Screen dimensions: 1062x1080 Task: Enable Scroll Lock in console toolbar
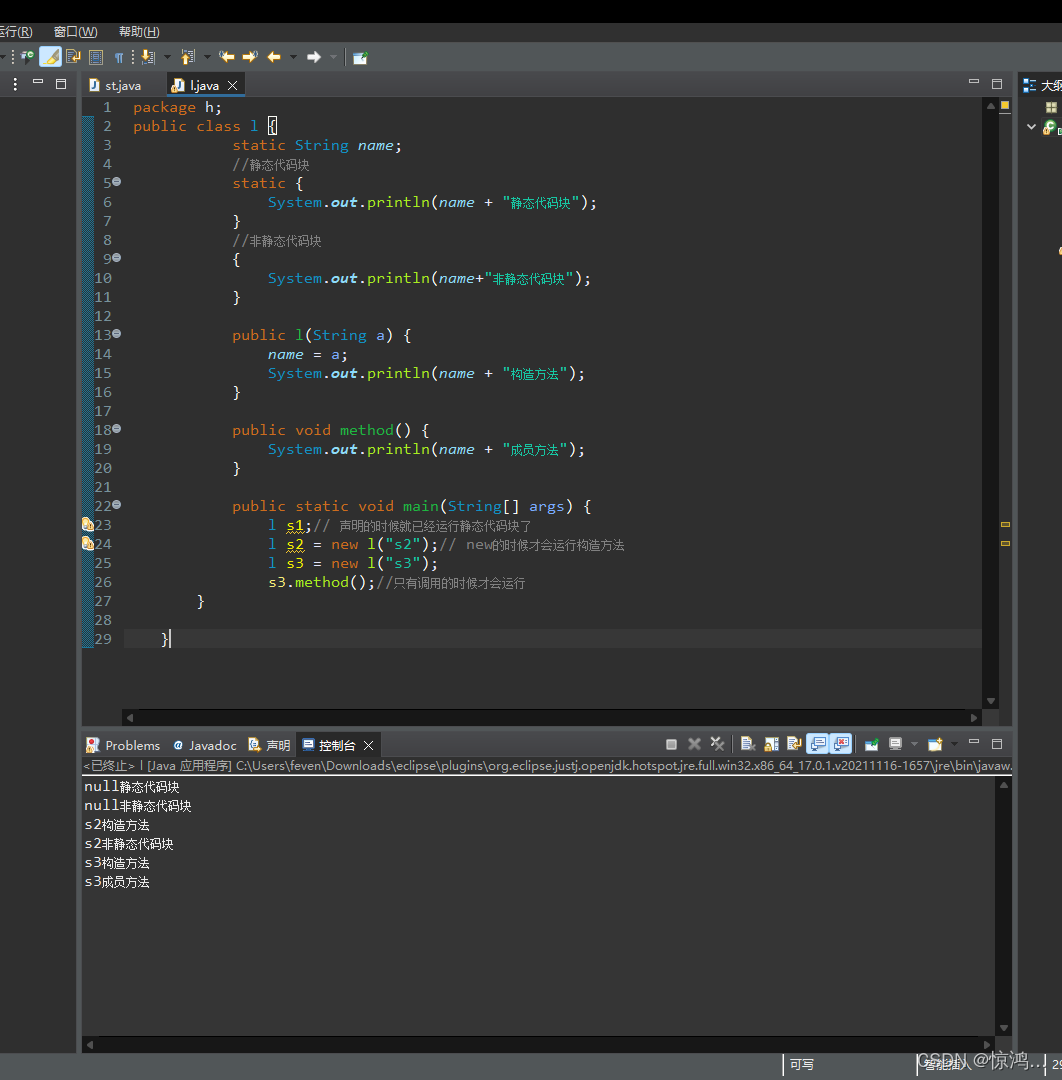(x=771, y=744)
